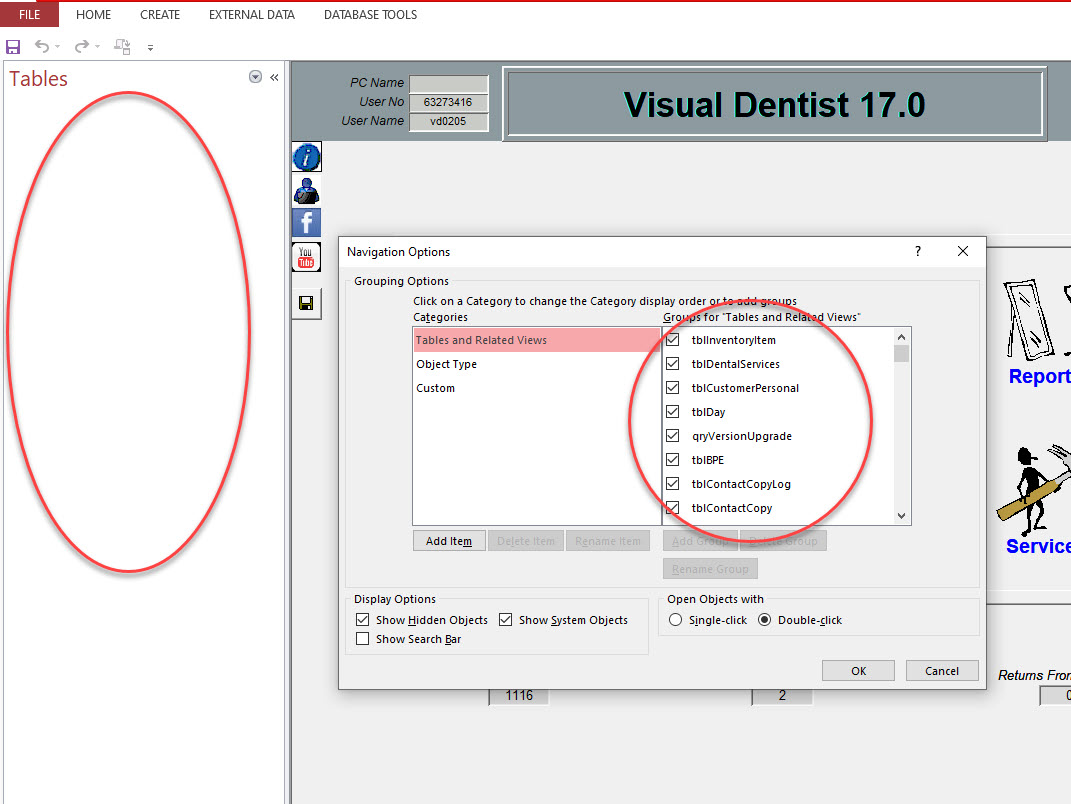Uncheck the tblInventoryItem group checkbox
Viewport: 1071px width, 804px height.
[673, 339]
